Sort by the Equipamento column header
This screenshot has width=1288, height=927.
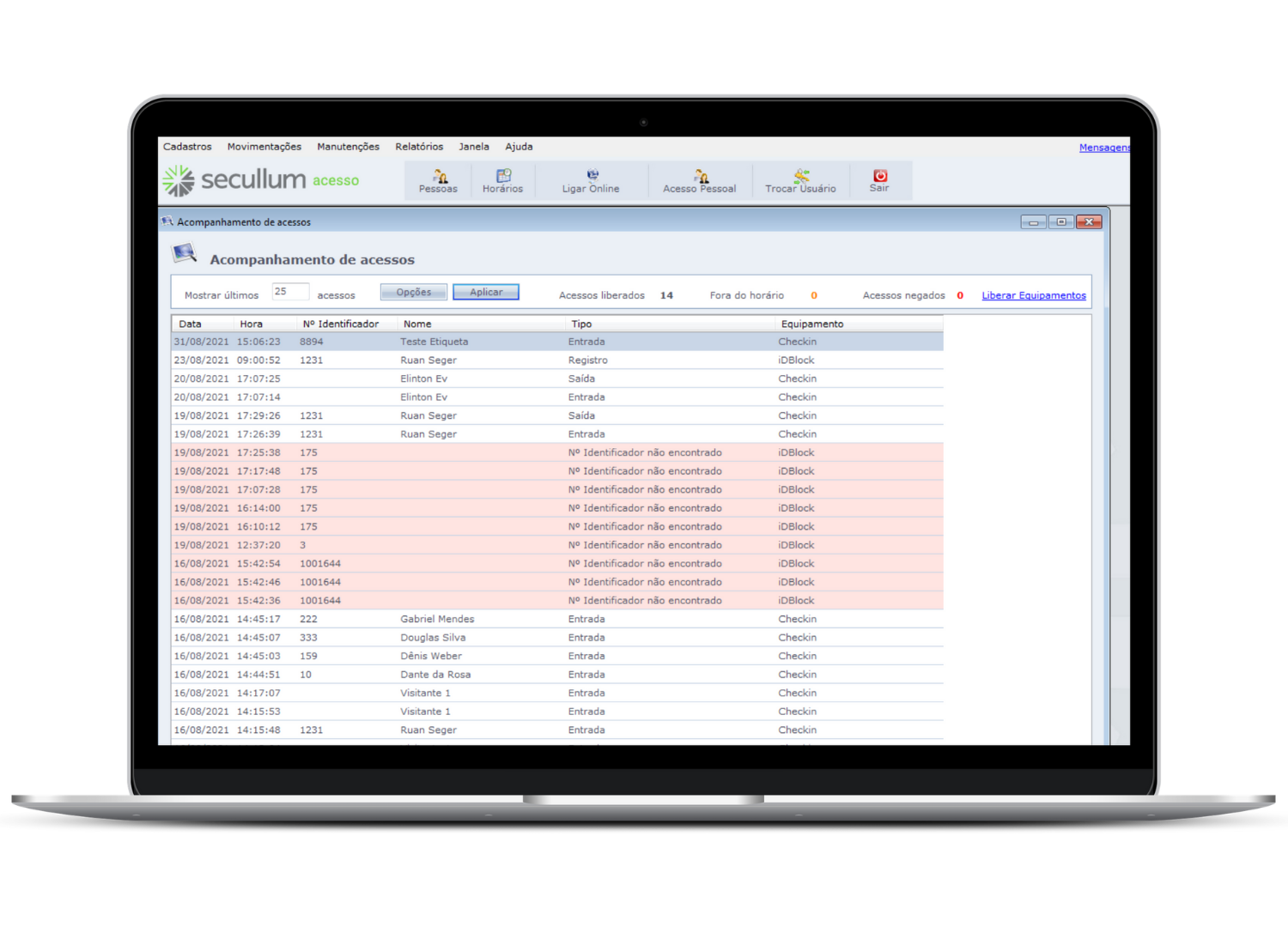812,324
